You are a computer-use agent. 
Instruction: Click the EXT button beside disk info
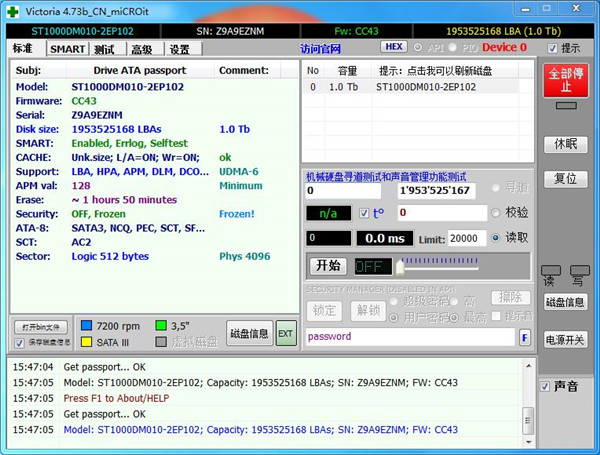click(286, 333)
